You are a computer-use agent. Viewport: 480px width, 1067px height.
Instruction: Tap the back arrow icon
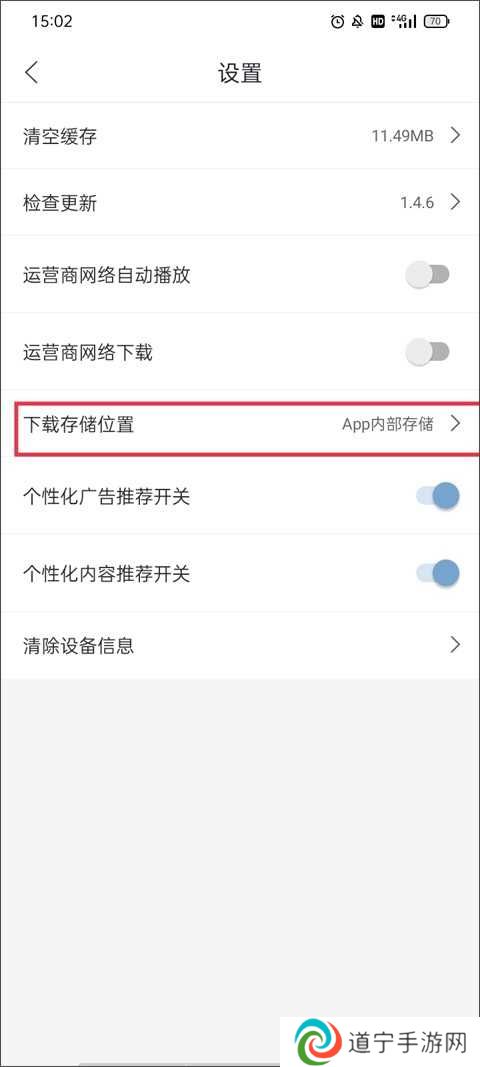pyautogui.click(x=31, y=72)
